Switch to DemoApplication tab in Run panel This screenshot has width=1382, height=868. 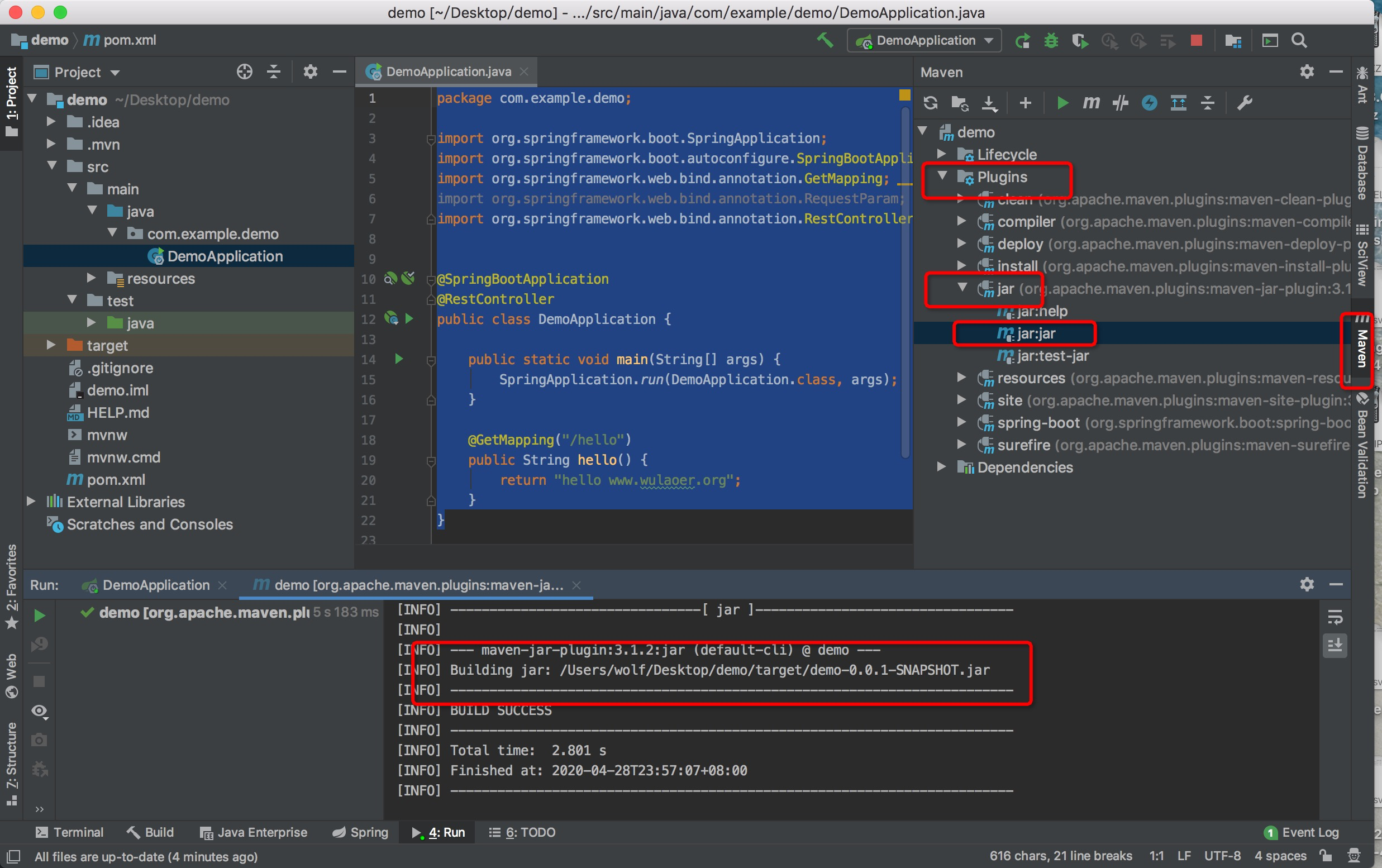point(155,585)
